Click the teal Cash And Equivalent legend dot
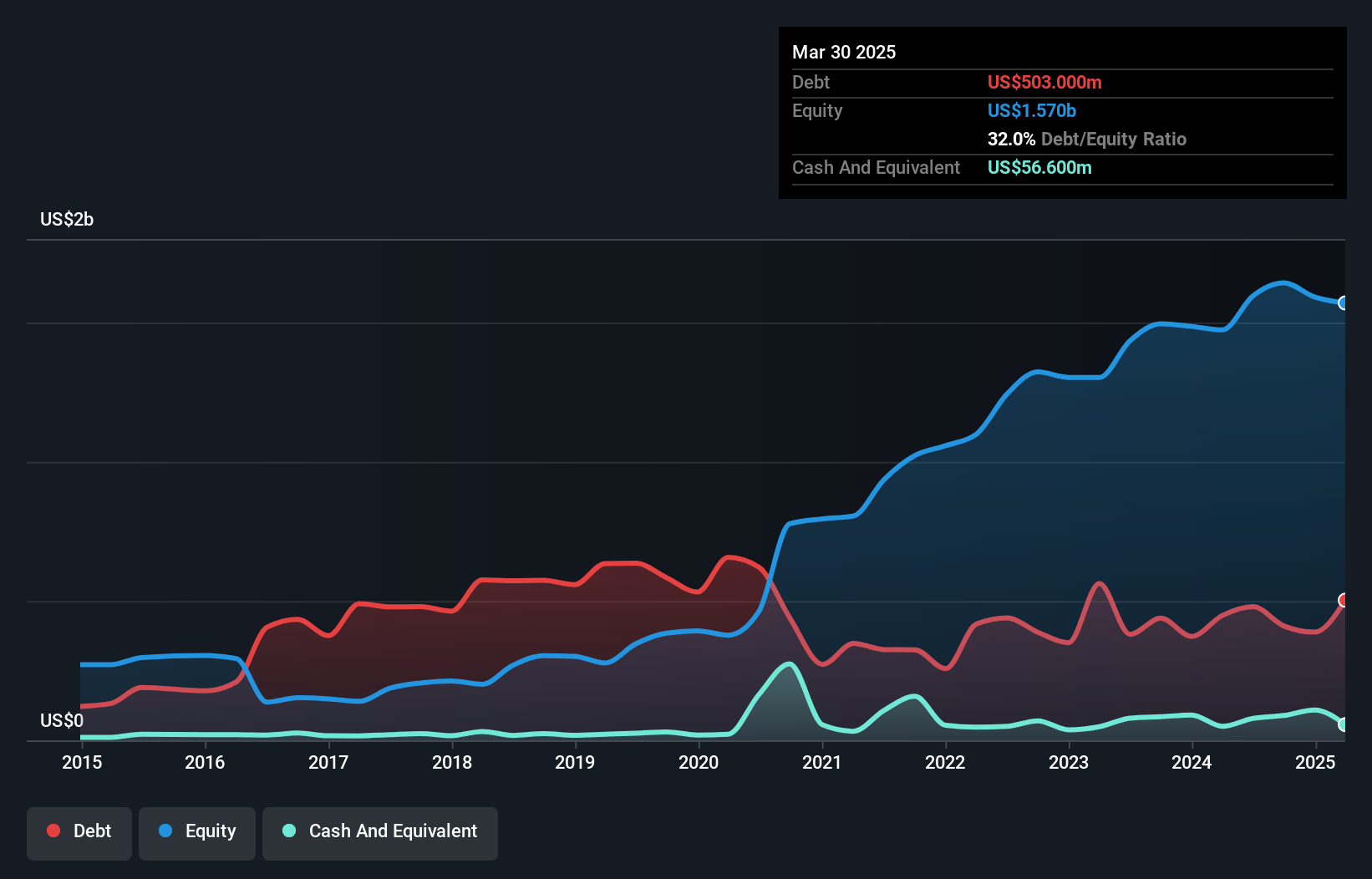 point(289,831)
